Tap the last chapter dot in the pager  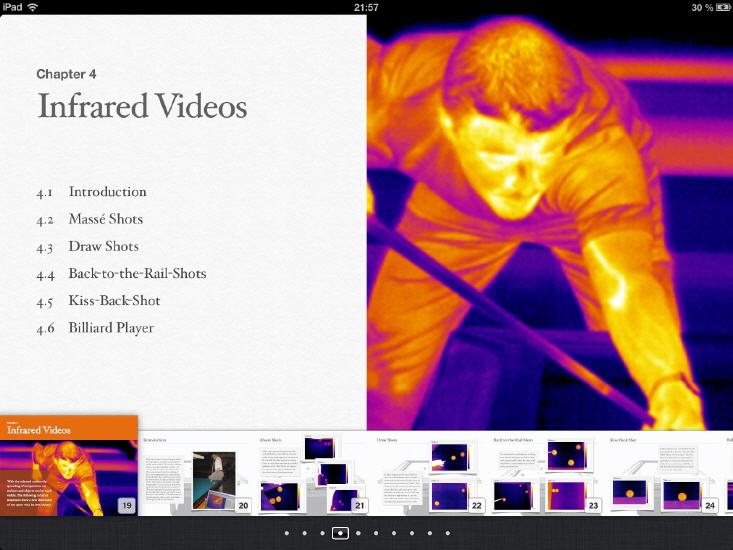(x=447, y=533)
